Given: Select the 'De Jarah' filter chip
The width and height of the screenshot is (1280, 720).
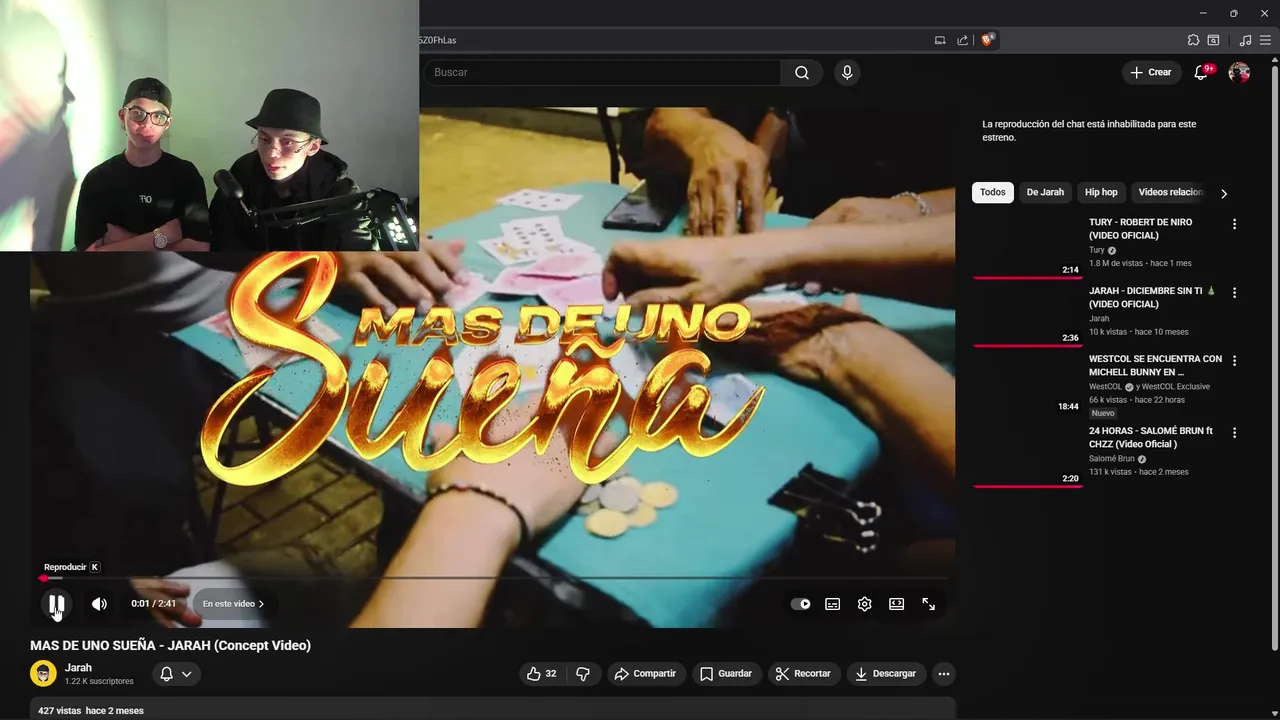Looking at the screenshot, I should (x=1045, y=192).
